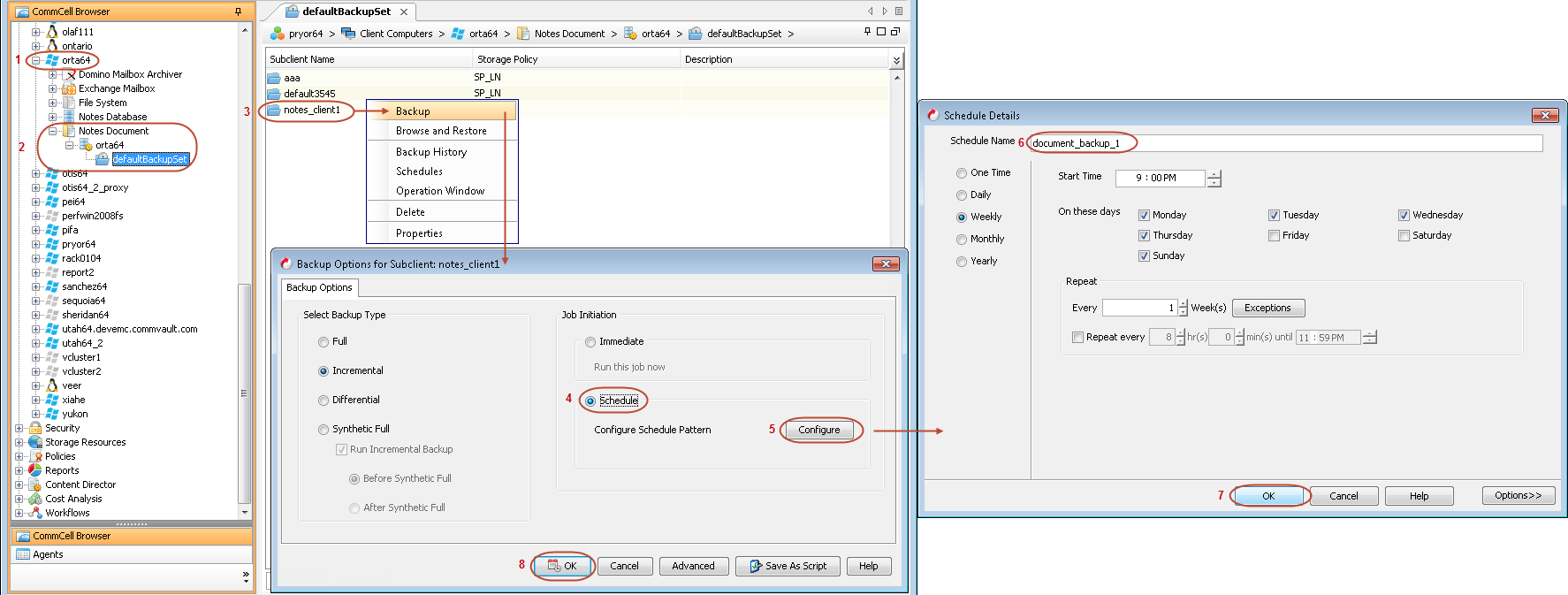
Task: Expand the Policies tree node
Action: tap(19, 456)
